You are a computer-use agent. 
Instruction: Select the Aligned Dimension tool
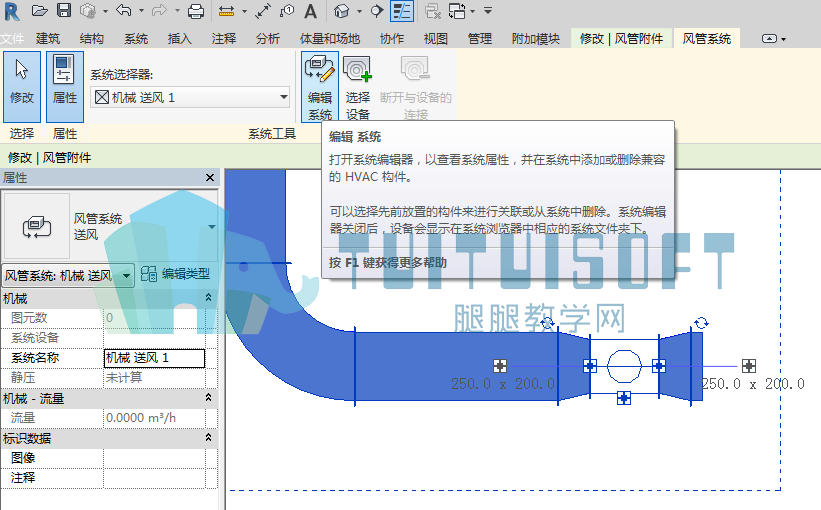pos(263,11)
